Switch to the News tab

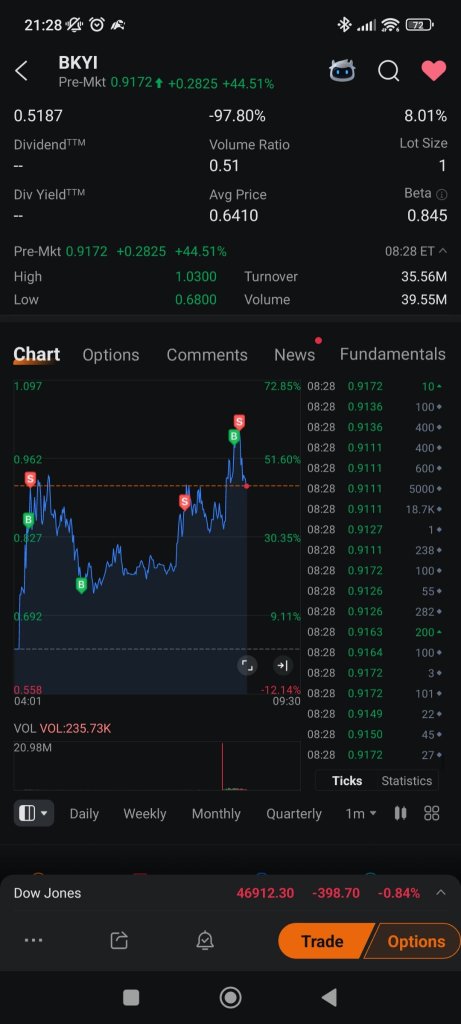point(294,355)
